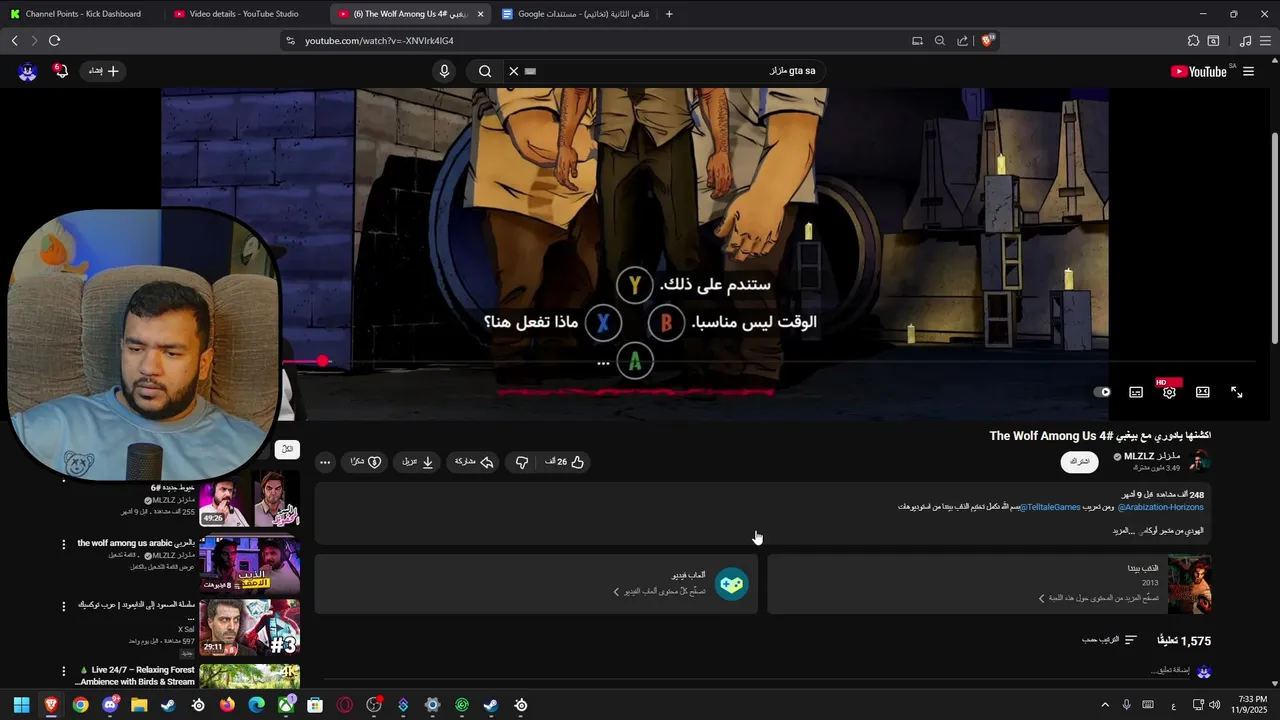The width and height of the screenshot is (1280, 720).
Task: Switch to Channel Points Kick Dashboard tab
Action: click(x=82, y=14)
